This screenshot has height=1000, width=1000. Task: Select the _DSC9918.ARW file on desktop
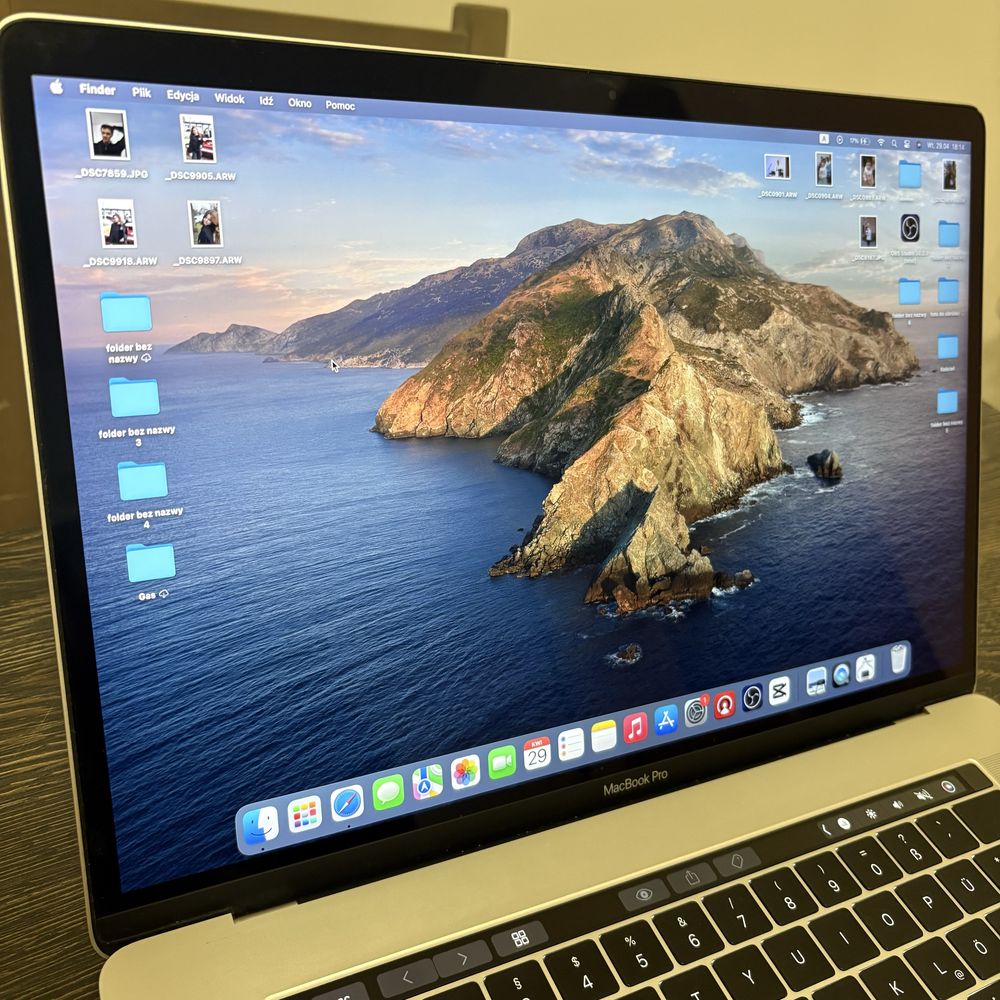pos(117,223)
